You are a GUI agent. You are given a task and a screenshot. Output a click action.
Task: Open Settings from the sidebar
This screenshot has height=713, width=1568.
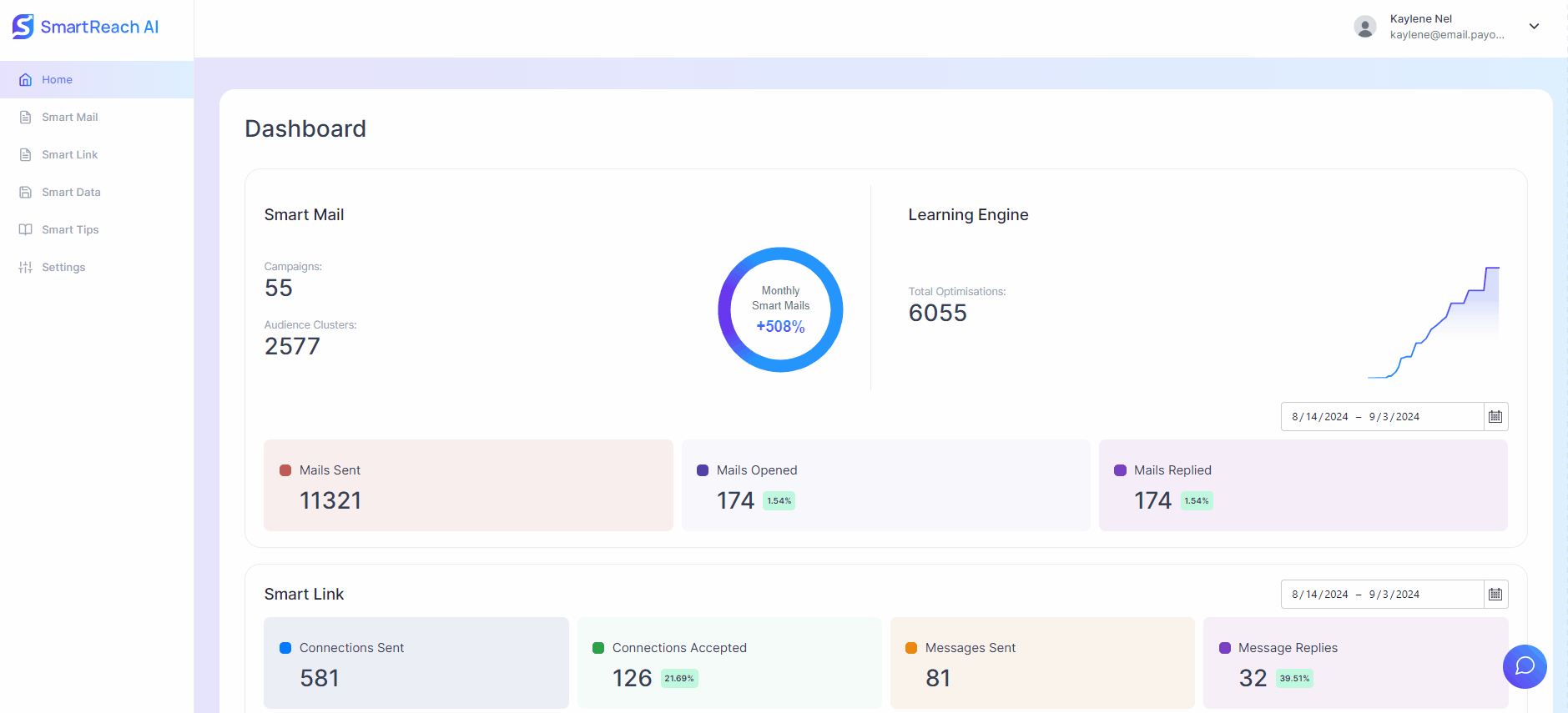tap(97, 268)
